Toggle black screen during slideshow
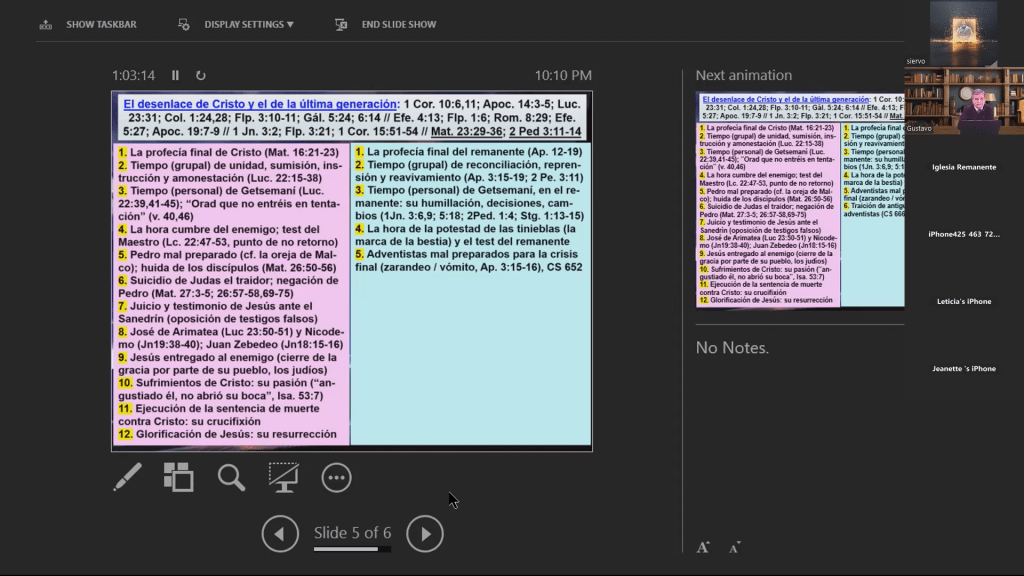Image resolution: width=1024 pixels, height=576 pixels. (x=284, y=478)
